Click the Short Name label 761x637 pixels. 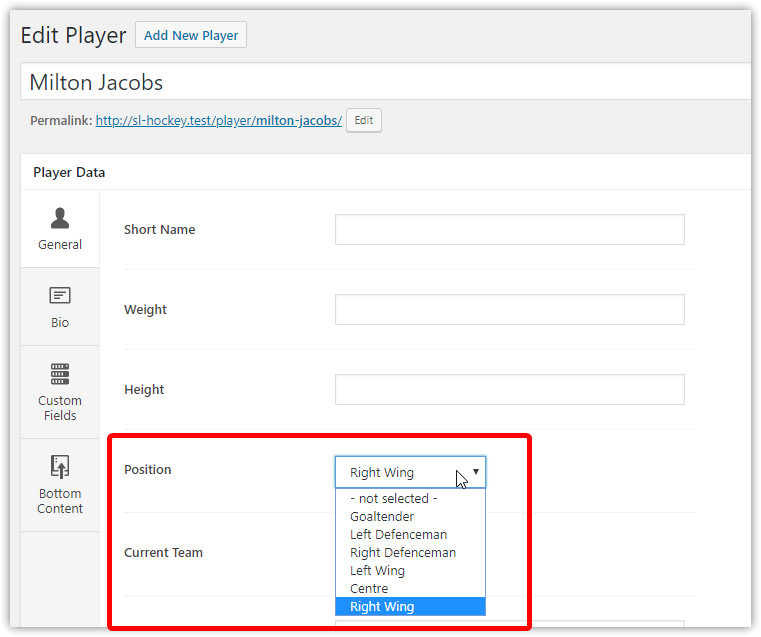[159, 229]
